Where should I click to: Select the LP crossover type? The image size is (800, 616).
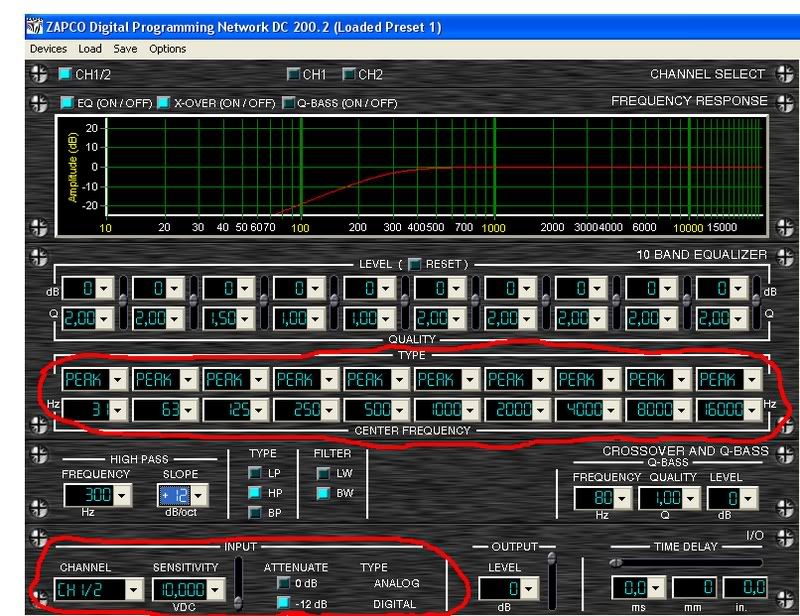[x=255, y=473]
